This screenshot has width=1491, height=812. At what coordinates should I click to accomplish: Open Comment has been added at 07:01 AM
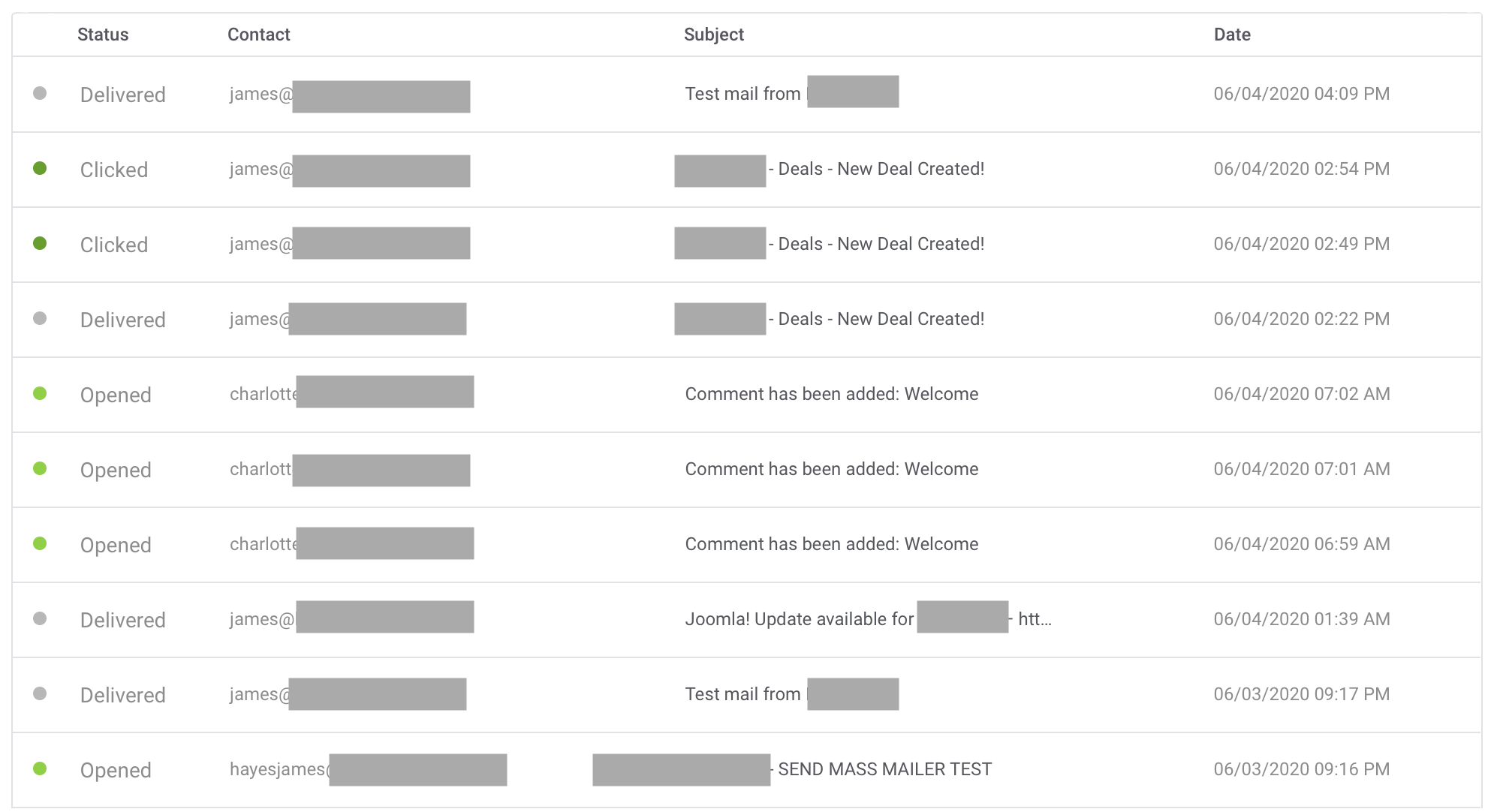pyautogui.click(x=831, y=469)
